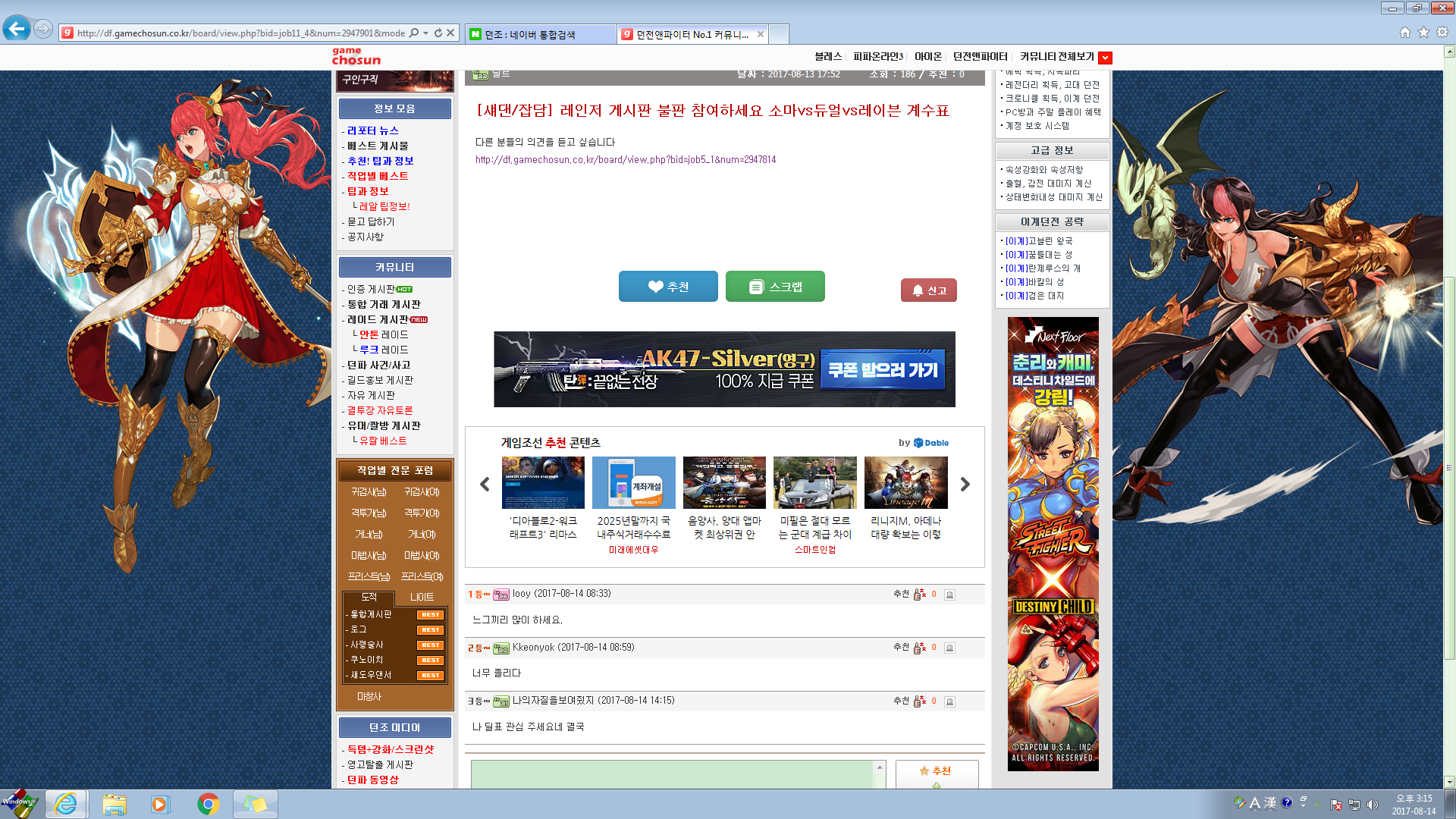
Task: Toggle Korean/English IME 'A' indicator
Action: 1255,803
